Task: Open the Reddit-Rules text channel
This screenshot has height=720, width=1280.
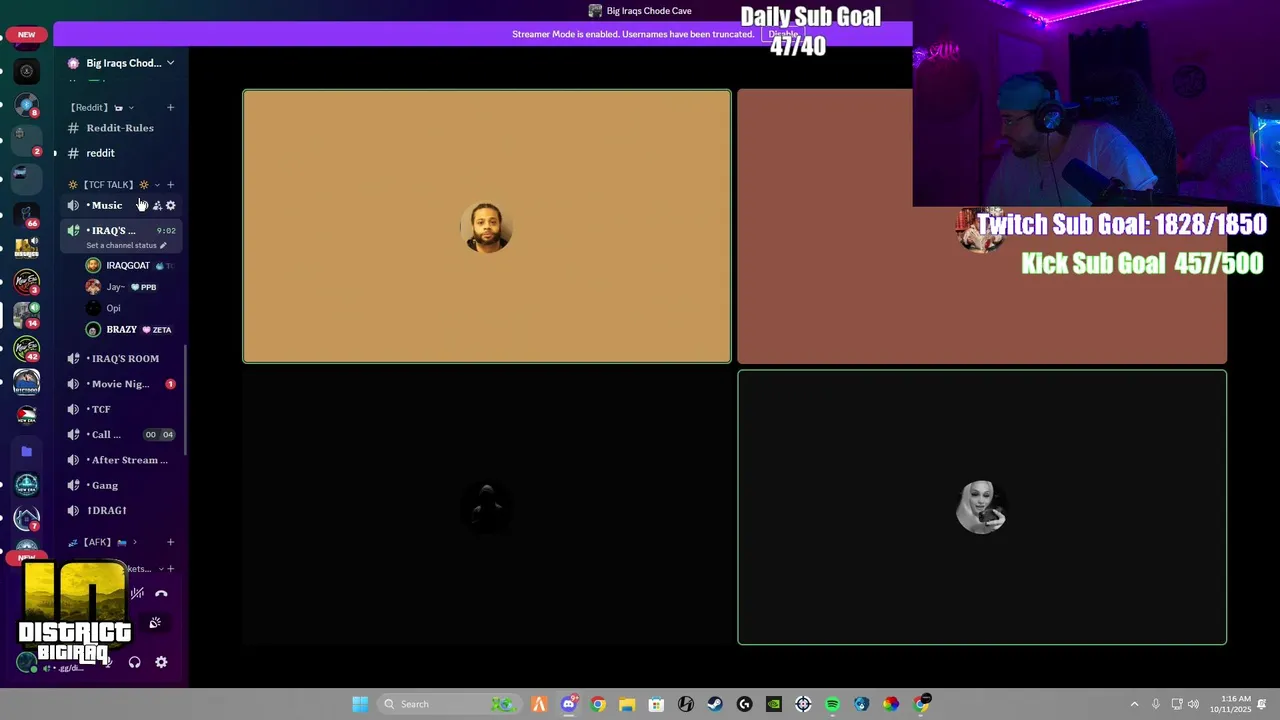Action: click(x=120, y=128)
